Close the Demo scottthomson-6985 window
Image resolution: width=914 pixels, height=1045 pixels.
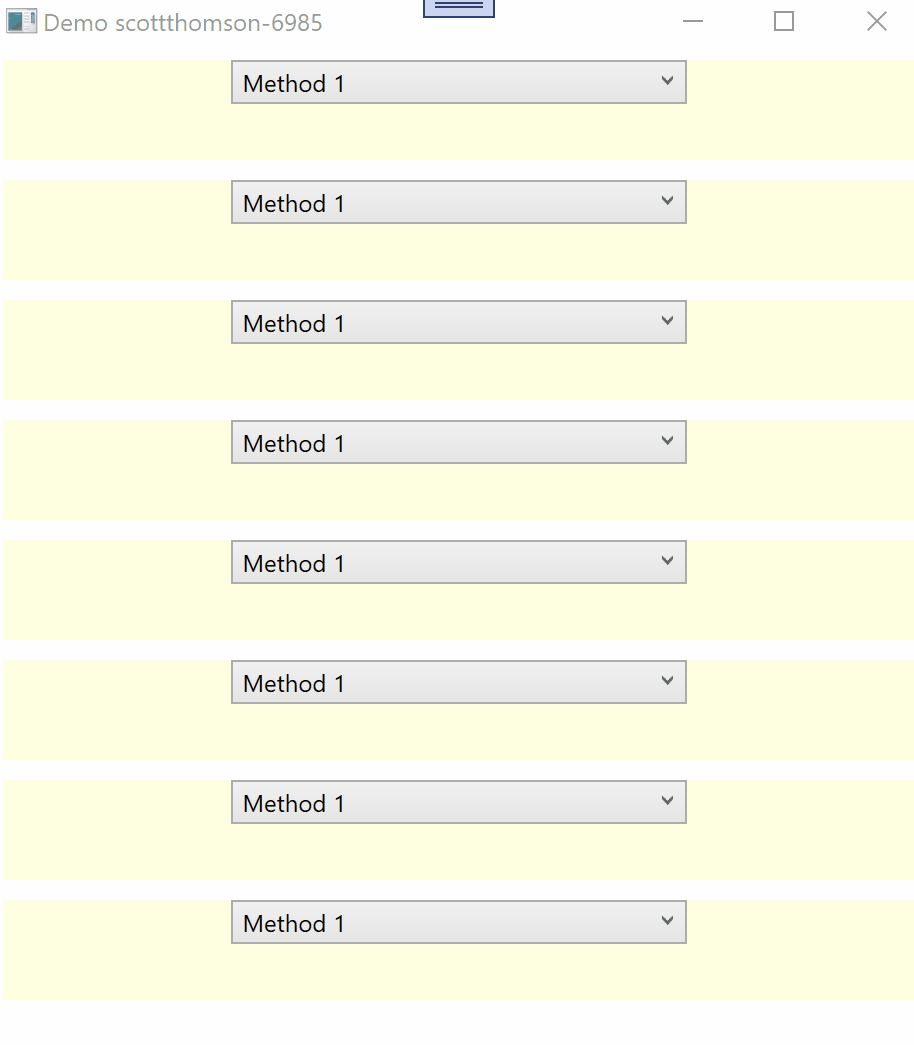tap(876, 22)
